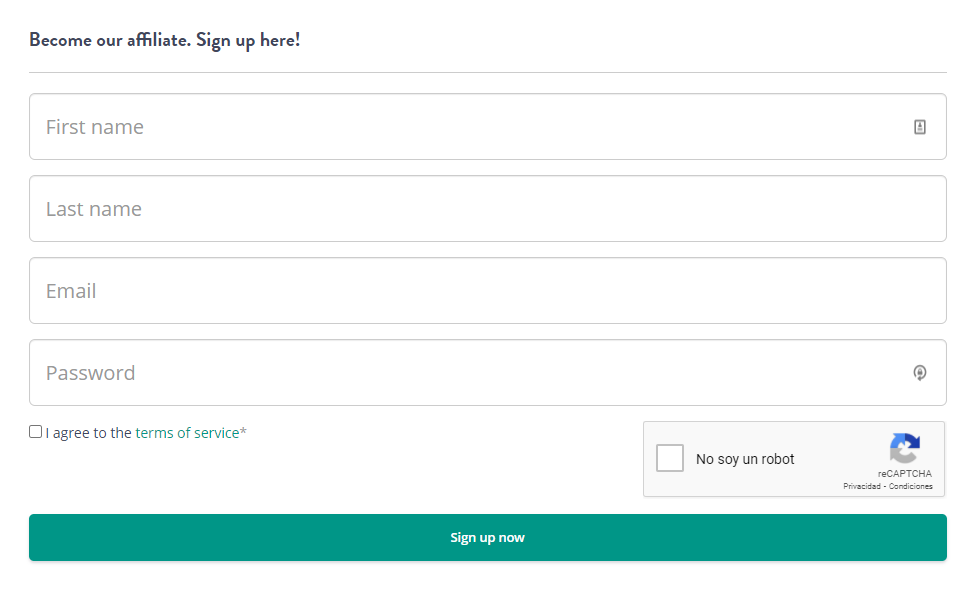Open the reCAPTCHA Privacidad link
The width and height of the screenshot is (980, 593).
click(x=861, y=487)
